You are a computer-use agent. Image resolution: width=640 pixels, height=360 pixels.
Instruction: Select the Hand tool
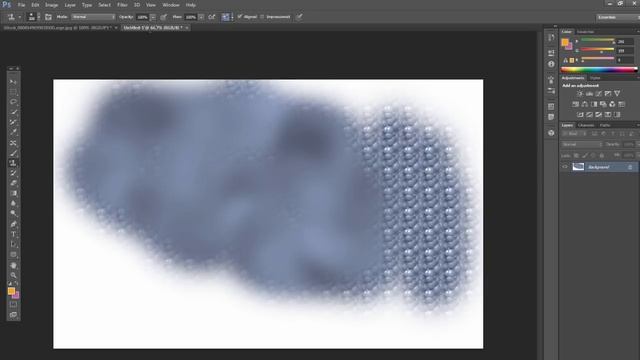coord(13,265)
